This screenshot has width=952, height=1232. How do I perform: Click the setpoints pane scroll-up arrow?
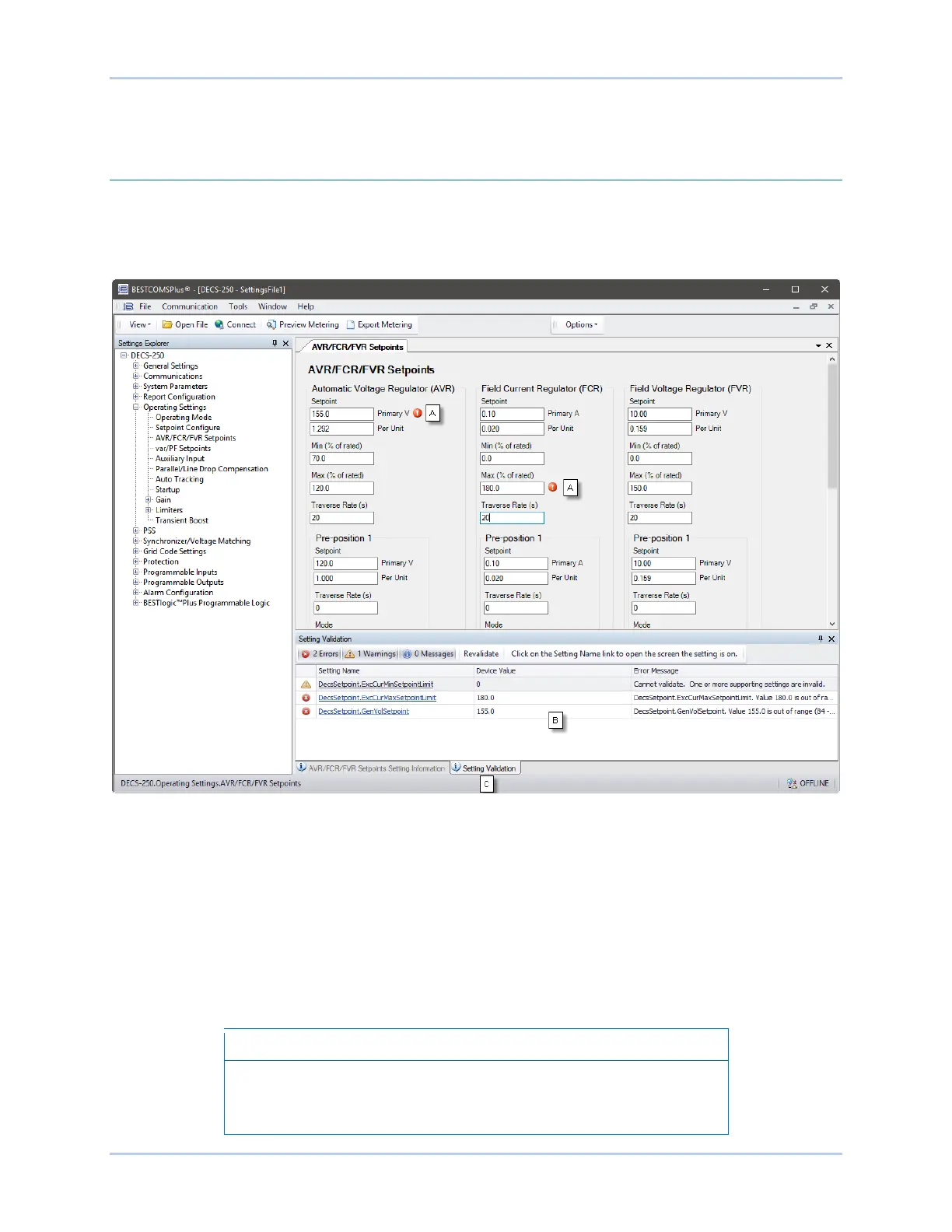pyautogui.click(x=832, y=359)
